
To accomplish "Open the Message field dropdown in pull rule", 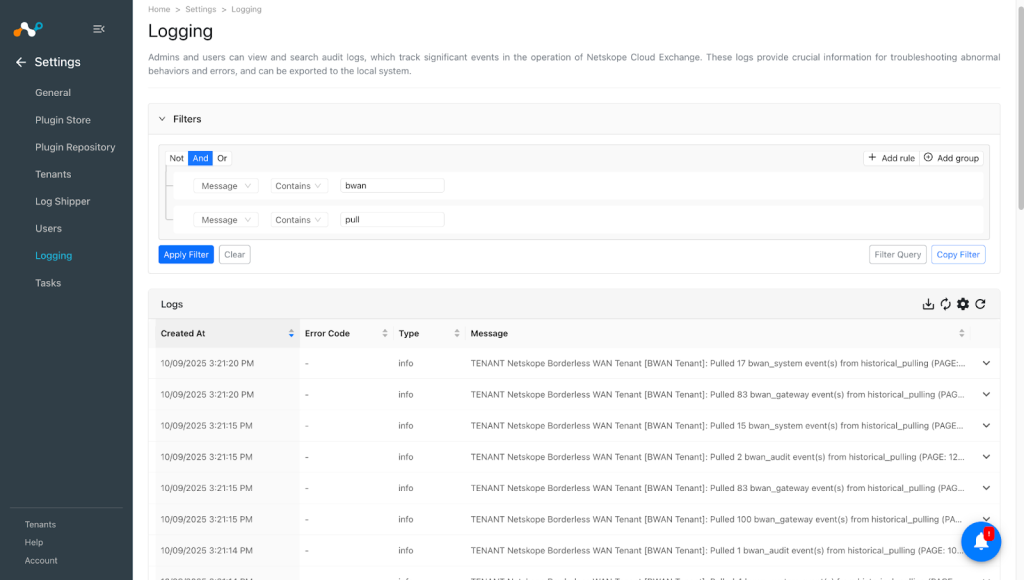I will point(226,220).
